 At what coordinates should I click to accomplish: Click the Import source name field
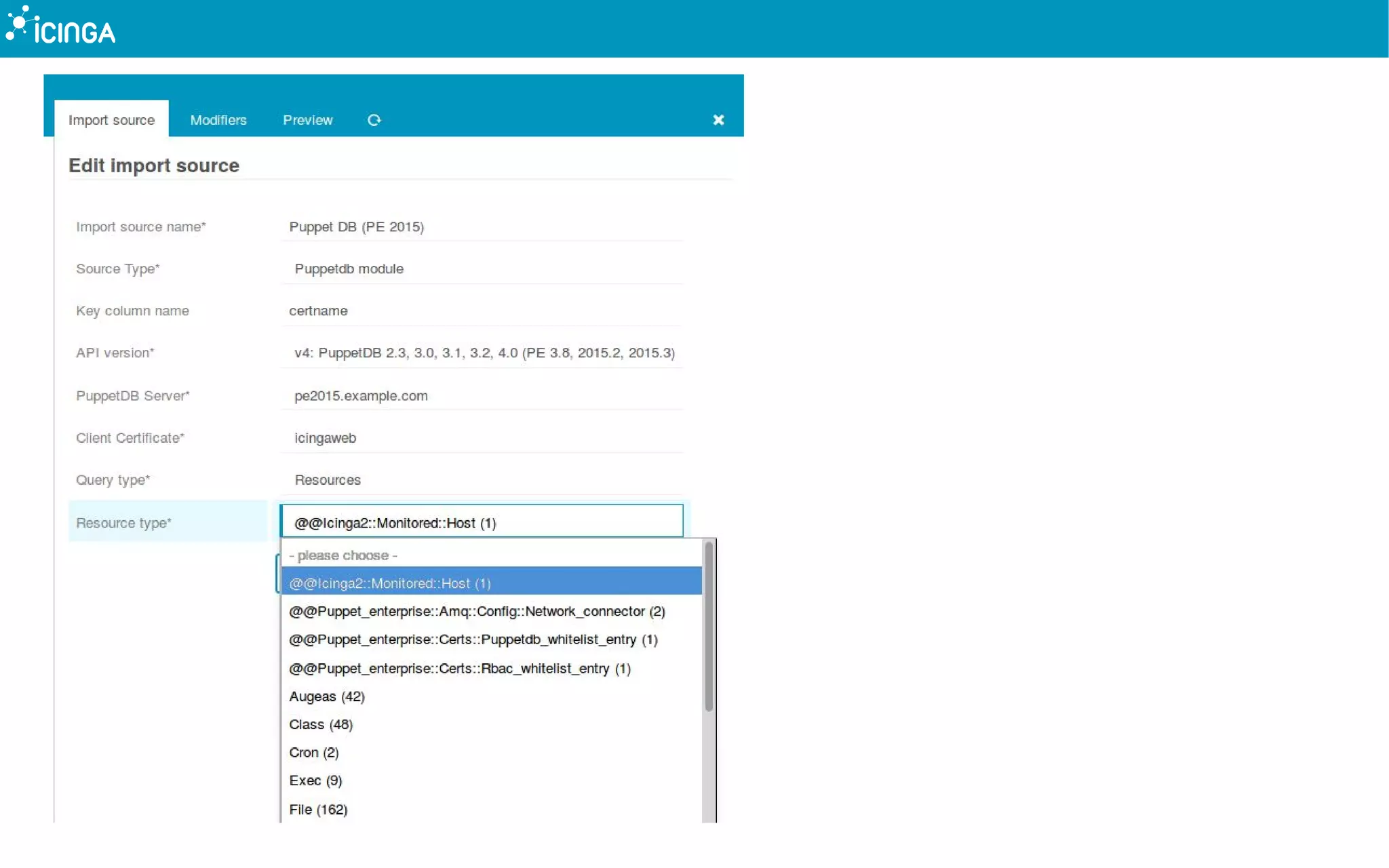(482, 227)
